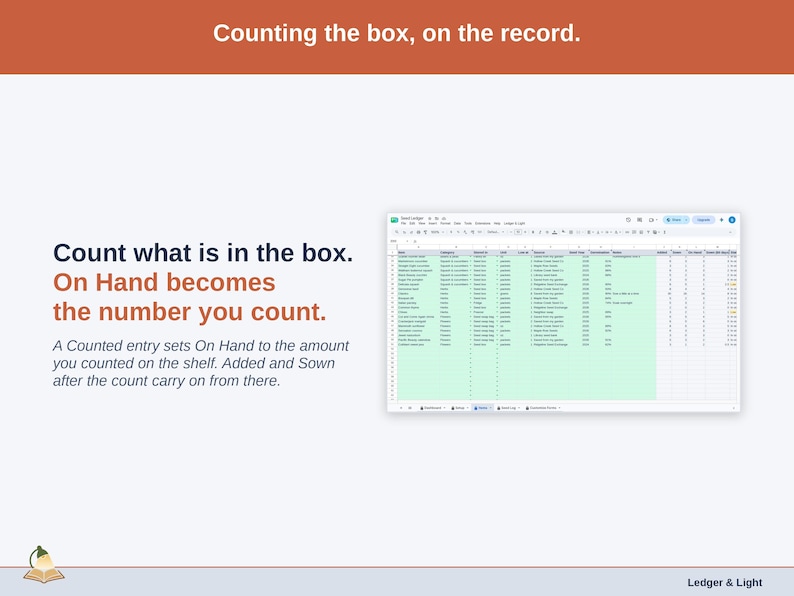
Task: Open the Setup tab dropdown arrow
Action: (467, 408)
